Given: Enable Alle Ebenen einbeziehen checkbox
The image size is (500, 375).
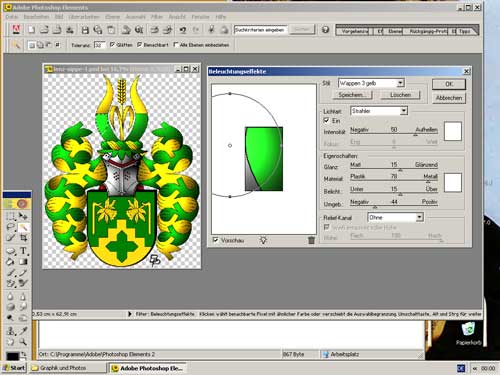Looking at the screenshot, I should (x=176, y=45).
